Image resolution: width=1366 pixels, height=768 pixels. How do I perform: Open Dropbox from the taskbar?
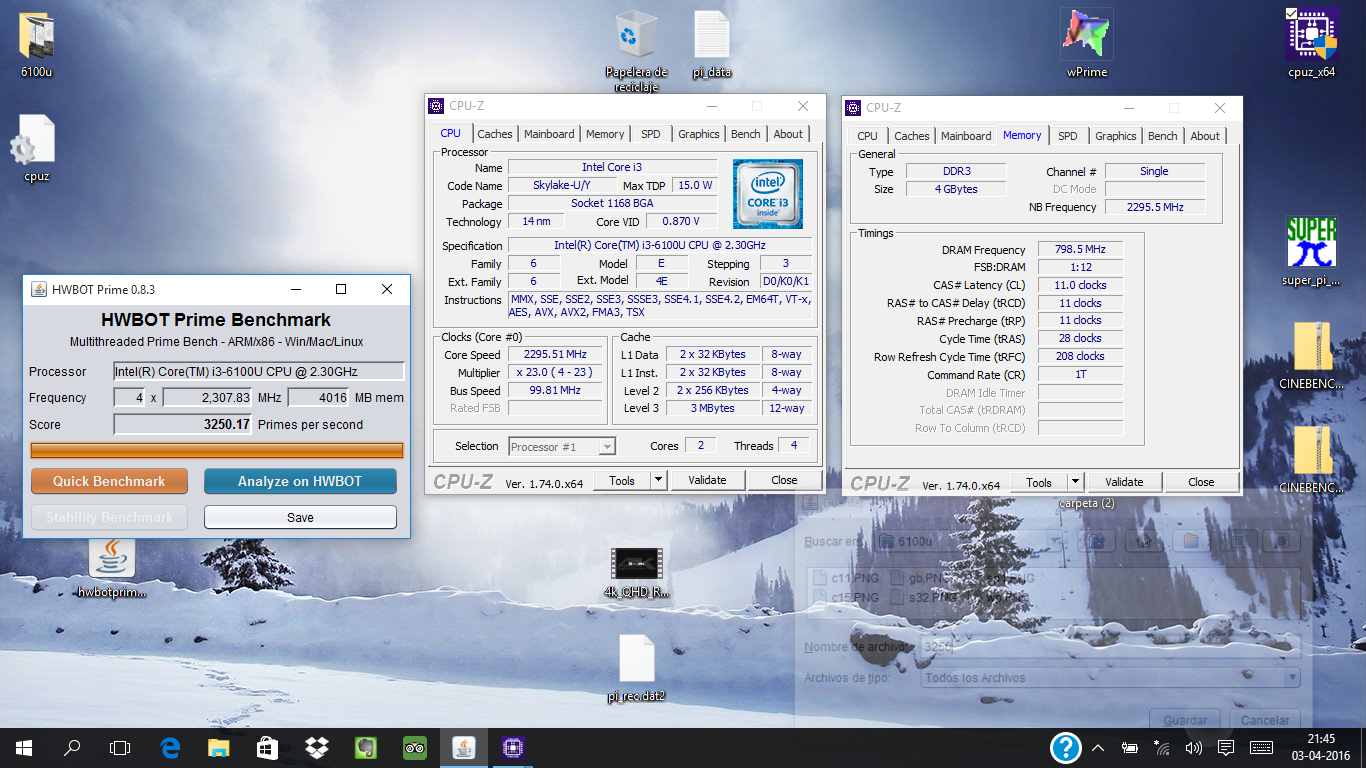tap(316, 747)
